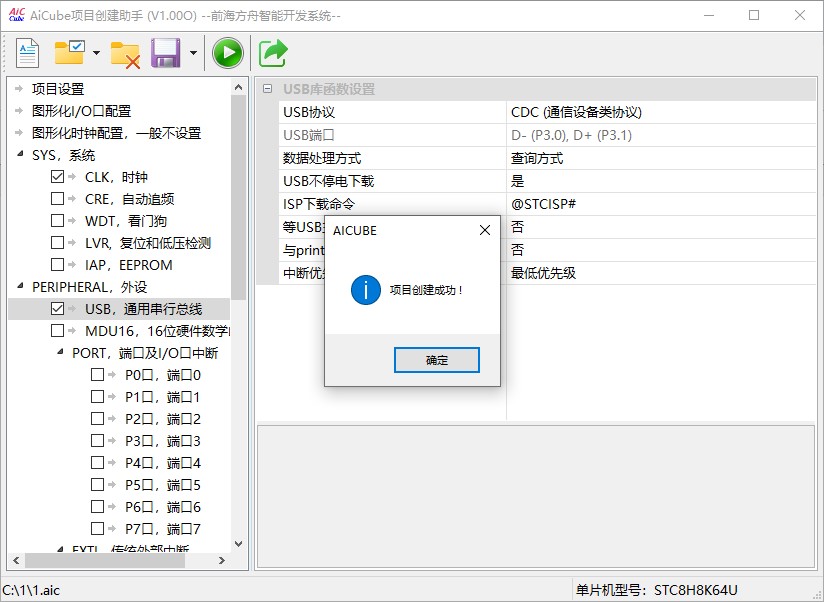
Task: Click the green play generate button
Action: (228, 53)
